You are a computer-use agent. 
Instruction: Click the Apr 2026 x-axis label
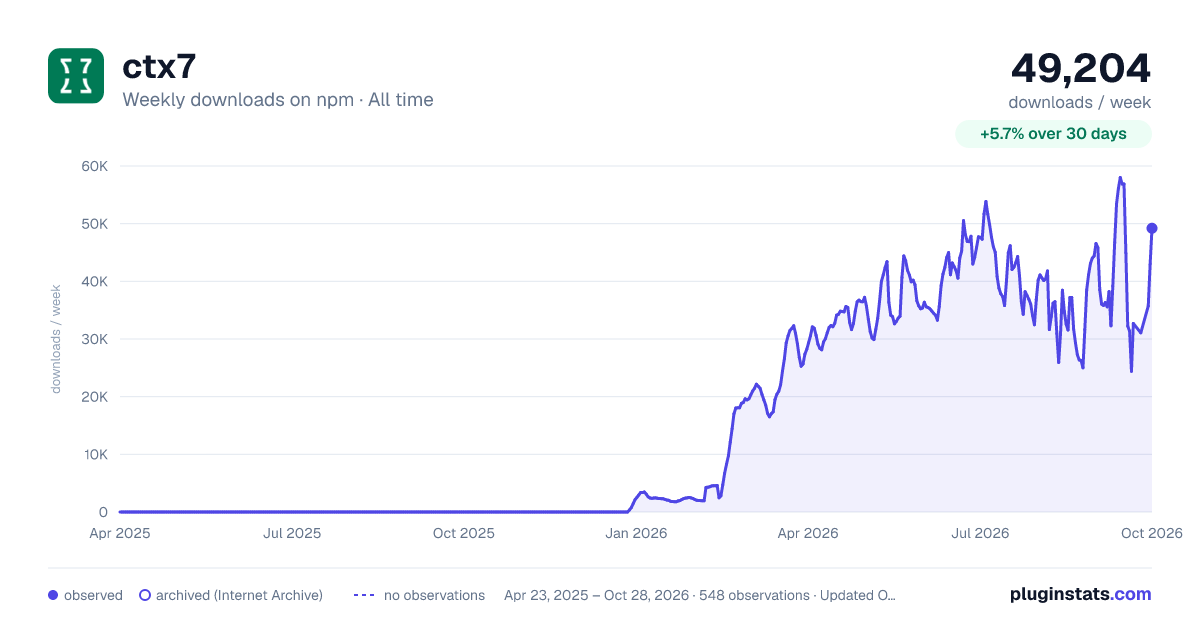click(x=808, y=534)
